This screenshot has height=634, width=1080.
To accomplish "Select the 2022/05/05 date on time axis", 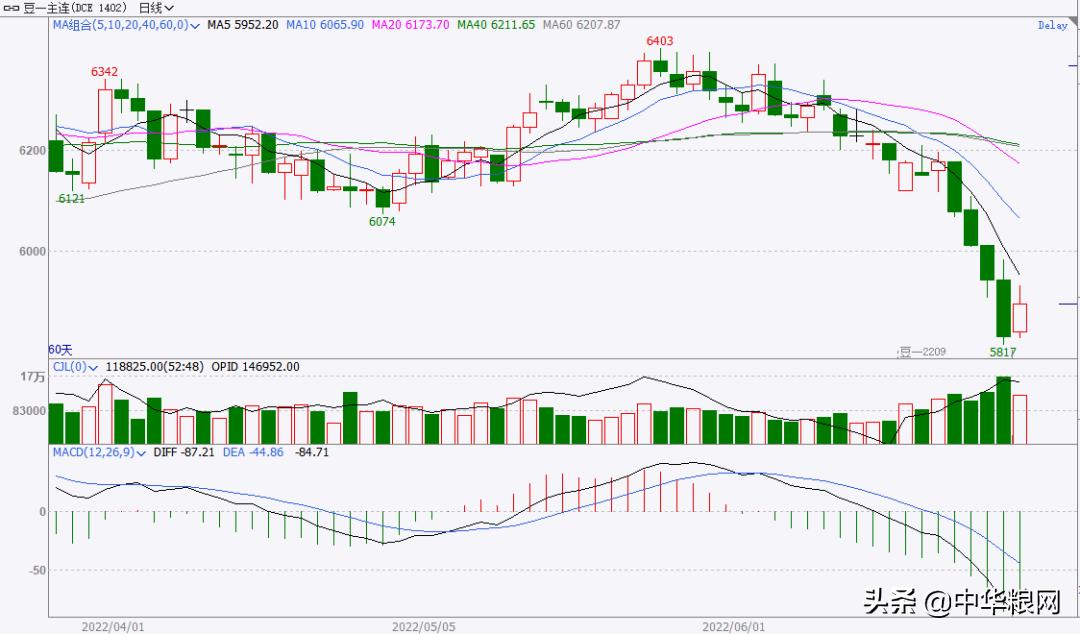I will (422, 627).
